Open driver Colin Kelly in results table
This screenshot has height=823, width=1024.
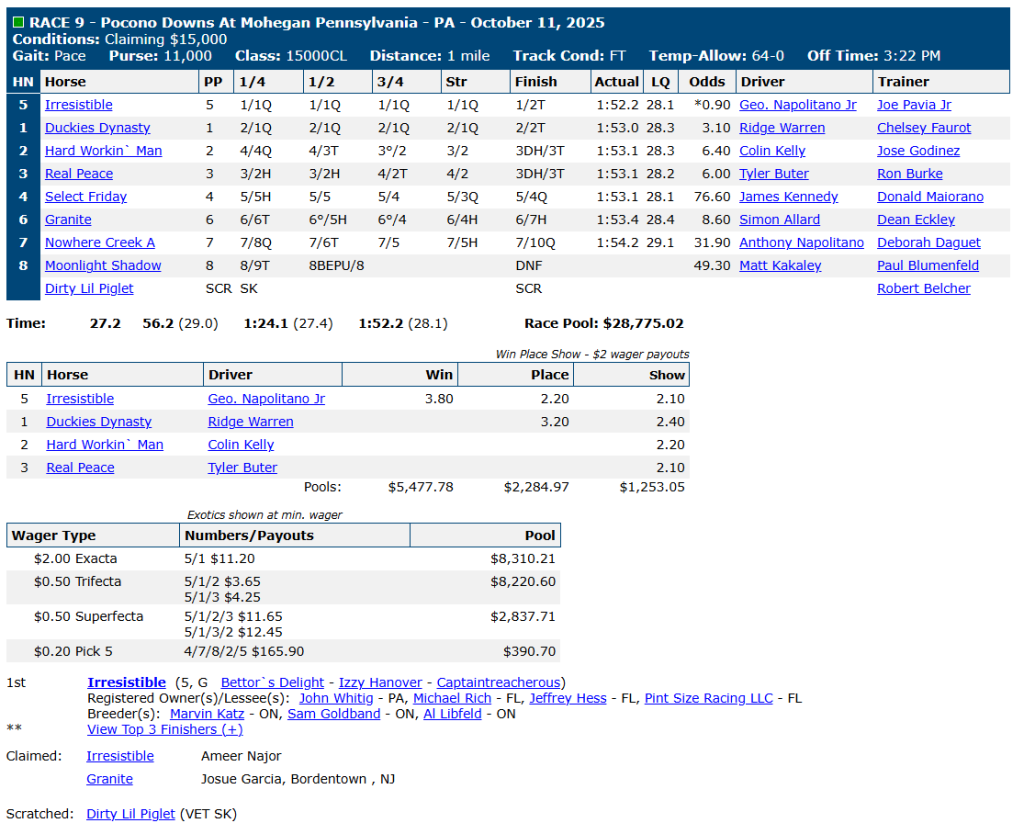(x=772, y=151)
